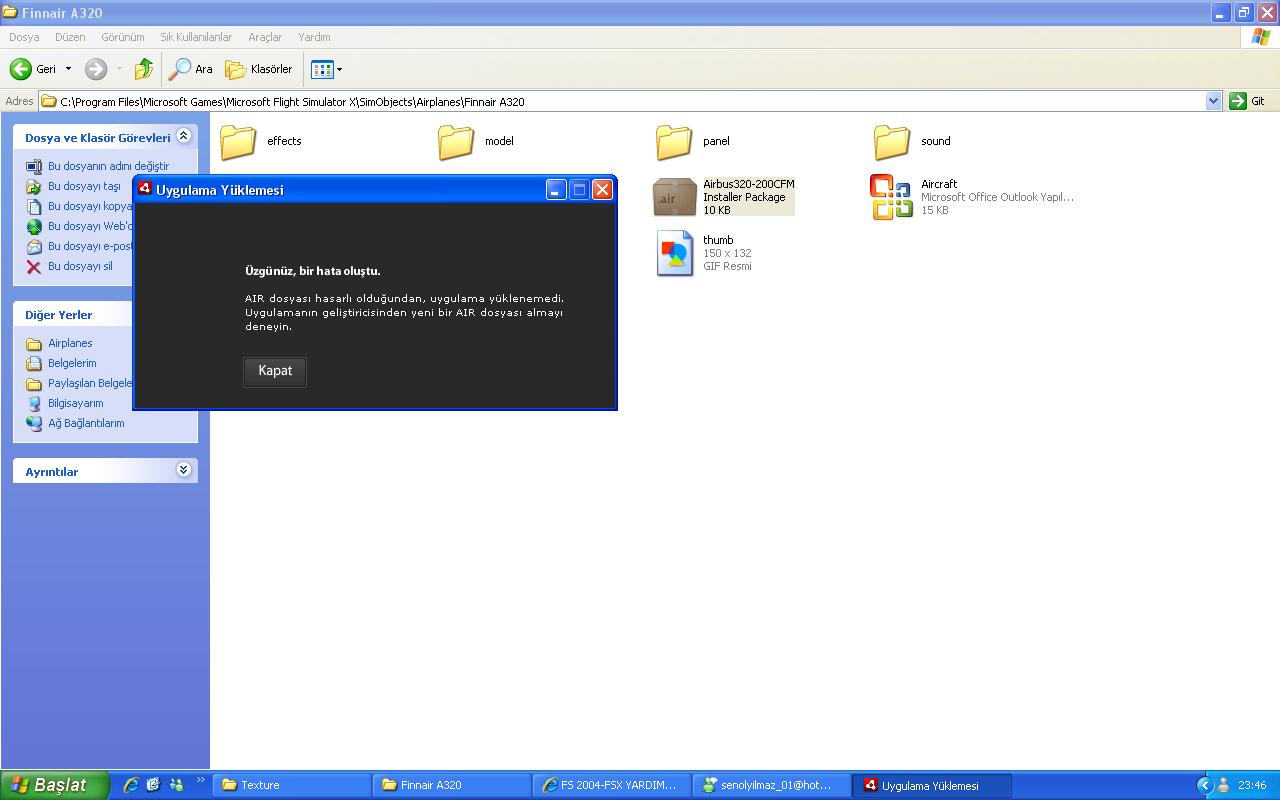1280x800 pixels.
Task: Click the copy this file icon
Action: [34, 206]
